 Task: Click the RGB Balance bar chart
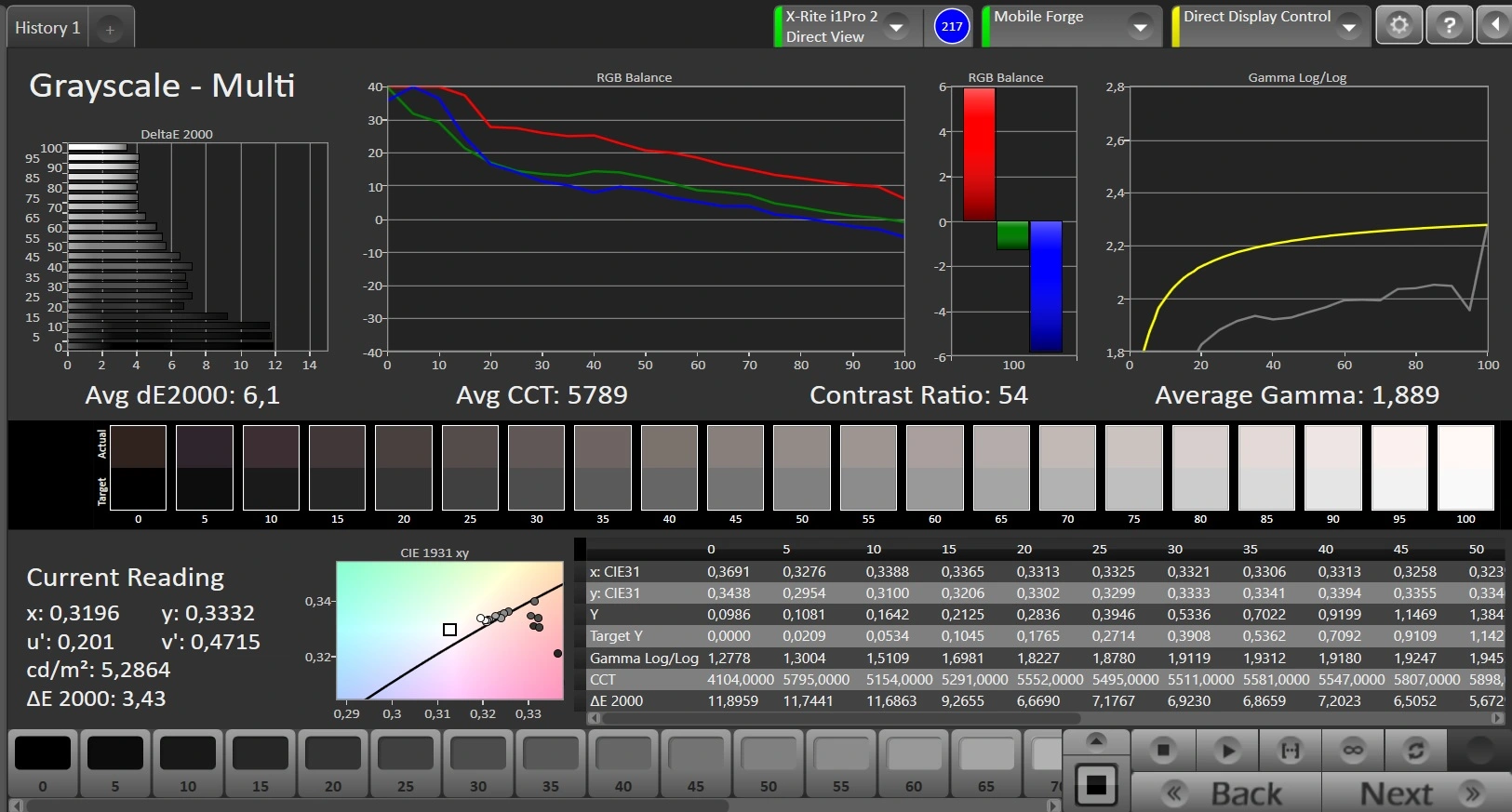tap(1013, 220)
